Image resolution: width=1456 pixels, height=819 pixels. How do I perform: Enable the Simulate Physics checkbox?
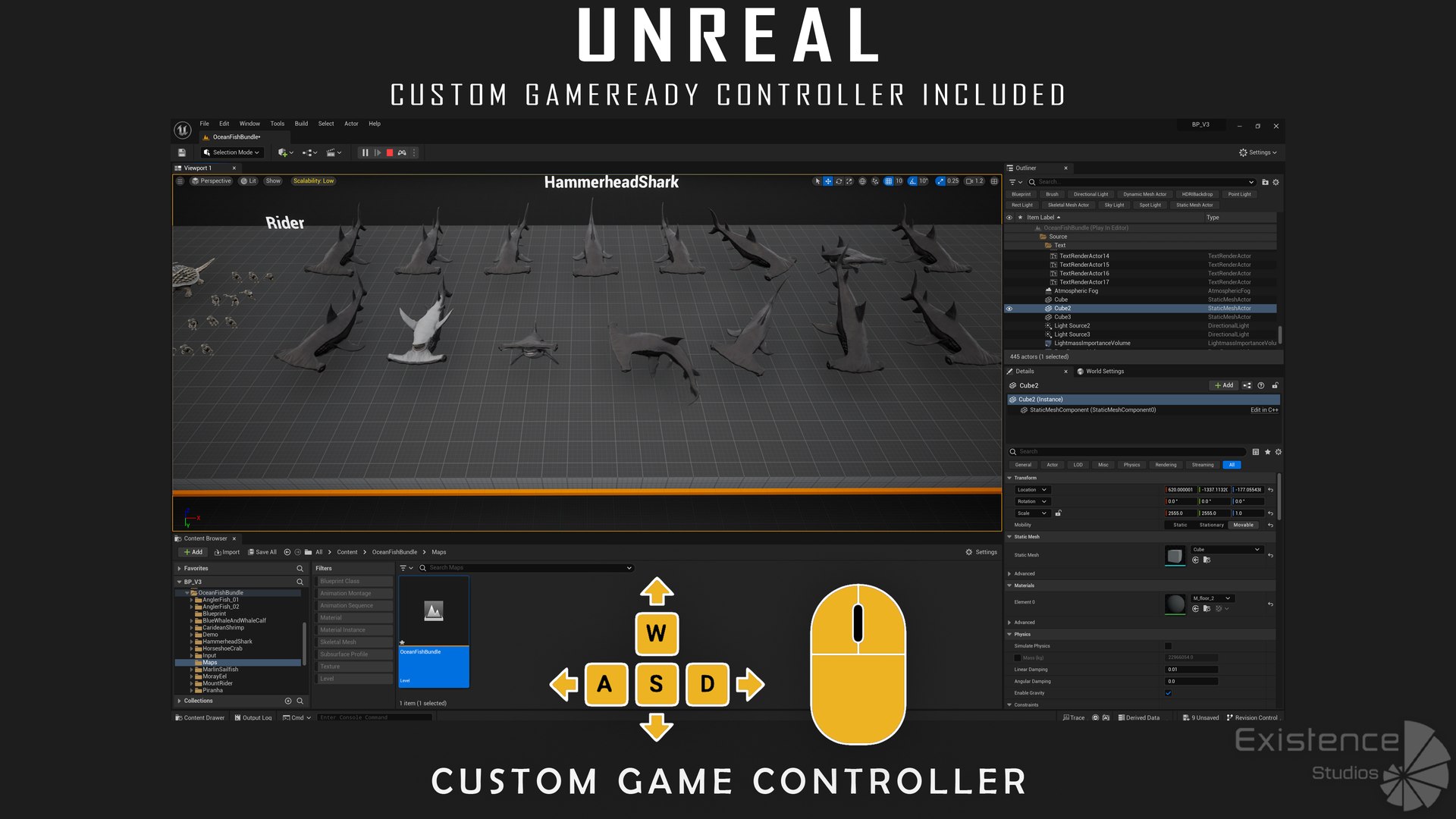tap(1169, 646)
